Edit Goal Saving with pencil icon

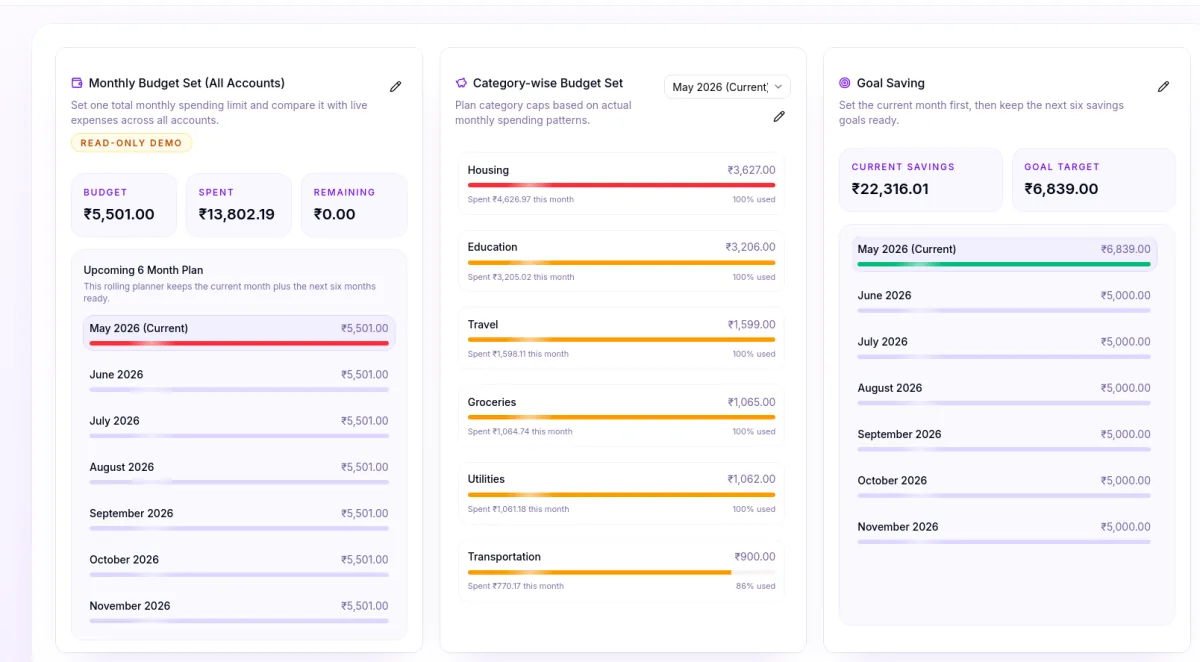[x=1163, y=87]
